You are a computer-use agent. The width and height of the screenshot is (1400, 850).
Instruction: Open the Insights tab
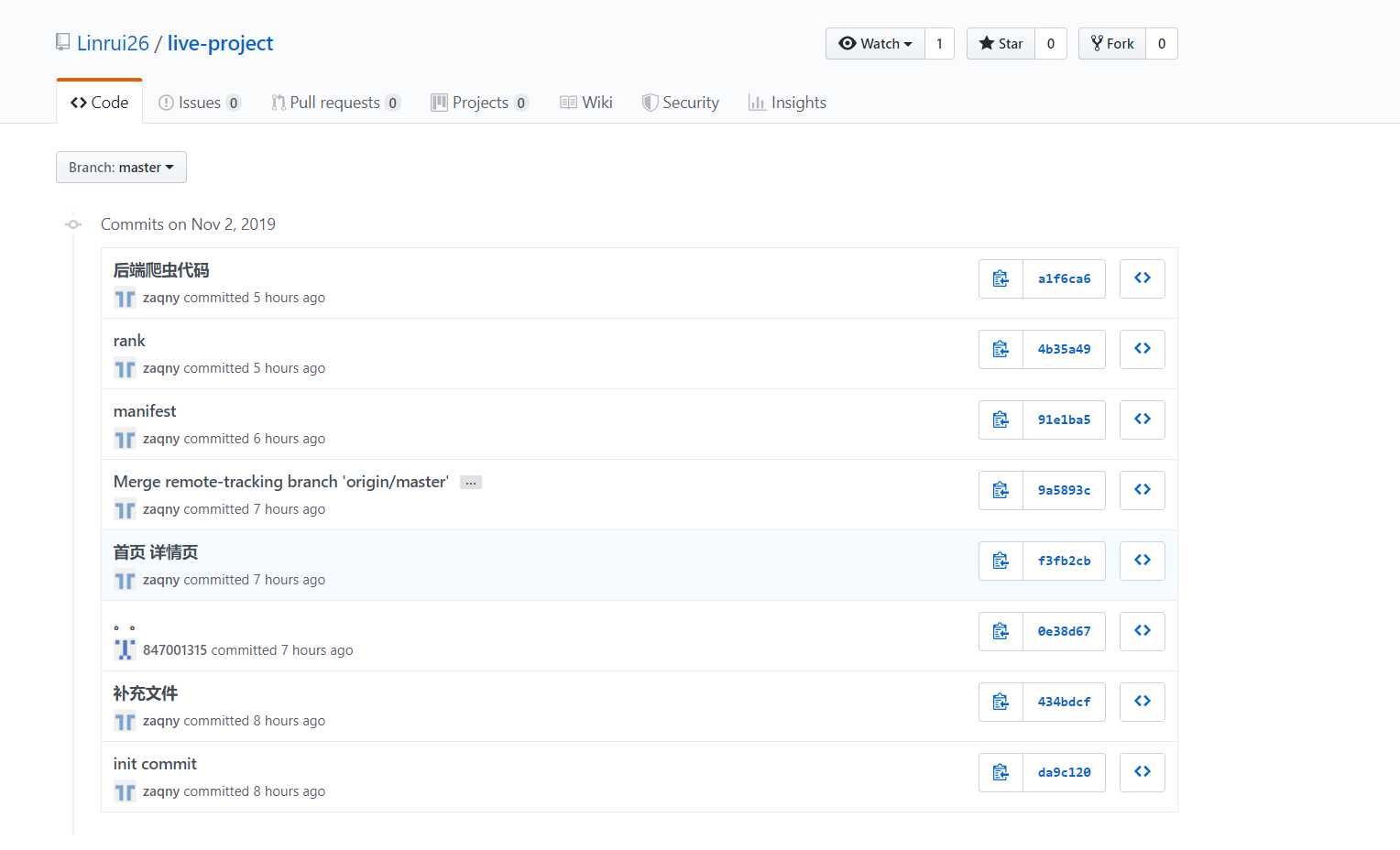pyautogui.click(x=788, y=103)
